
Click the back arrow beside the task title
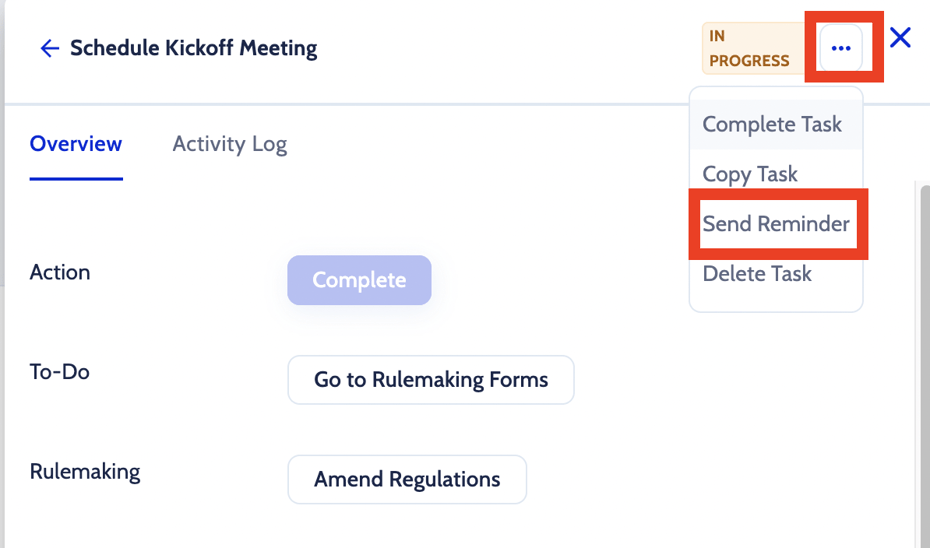pyautogui.click(x=49, y=48)
